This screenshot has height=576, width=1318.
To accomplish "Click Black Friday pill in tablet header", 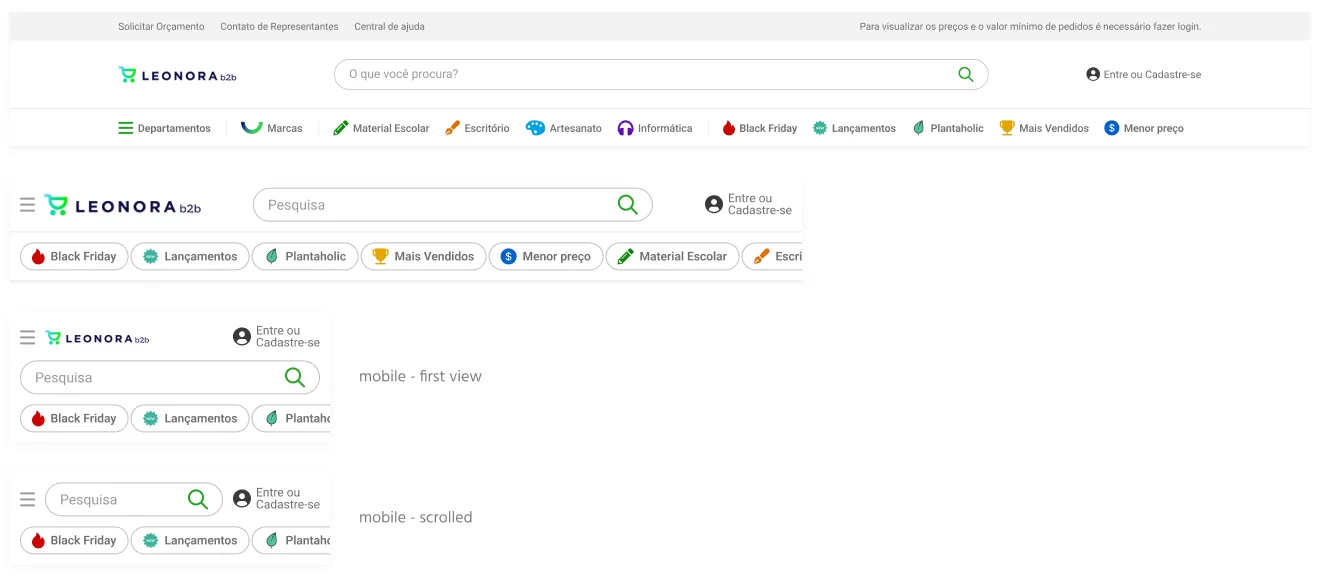I will [75, 257].
